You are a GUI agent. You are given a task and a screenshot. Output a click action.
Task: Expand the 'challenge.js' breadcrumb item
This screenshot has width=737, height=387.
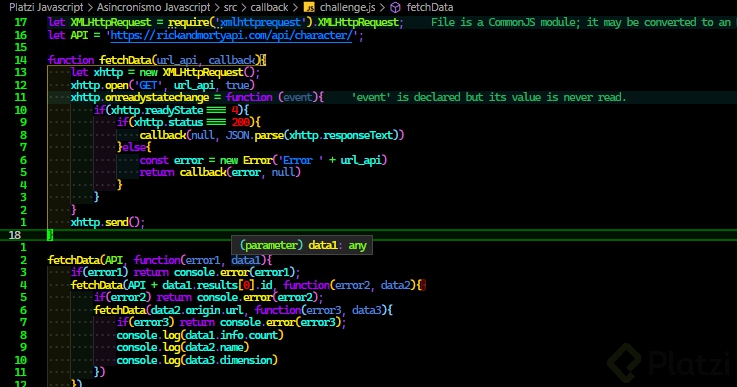pos(347,7)
